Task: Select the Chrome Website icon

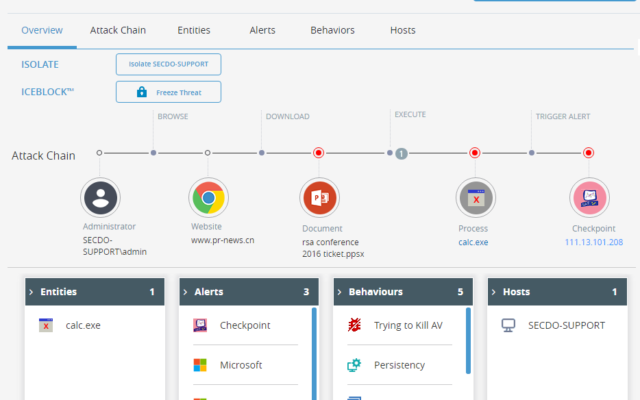Action: pos(208,198)
